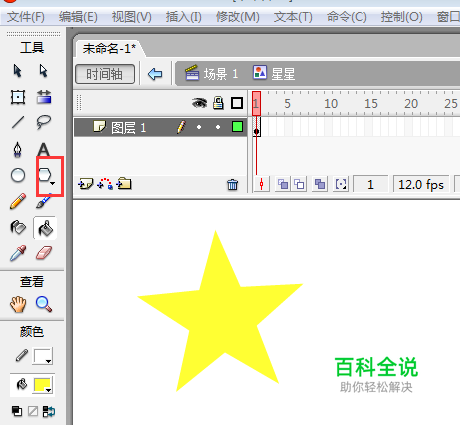The image size is (460, 425).
Task: Click the current frame number field
Action: tap(370, 184)
